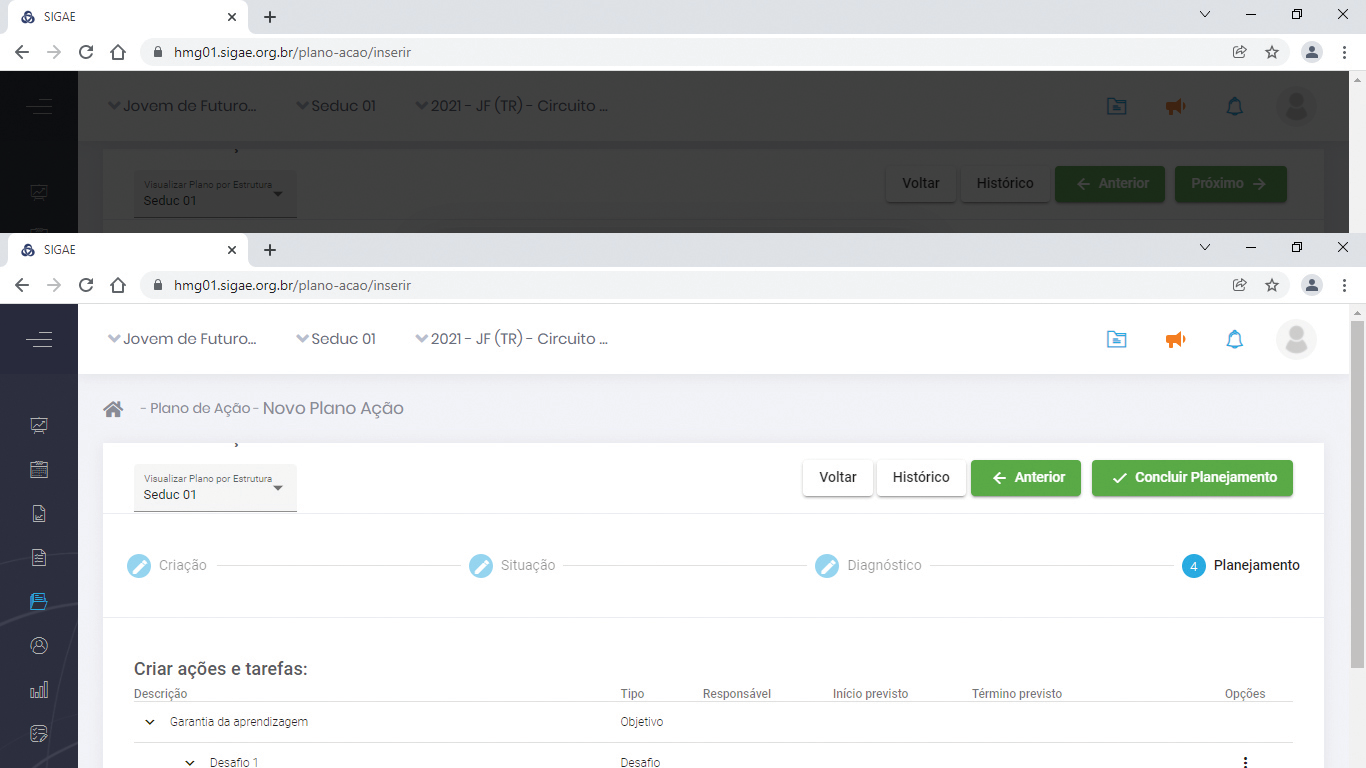Open the checklist-with-pencil sidebar icon
The height and width of the screenshot is (768, 1366).
pyautogui.click(x=39, y=733)
